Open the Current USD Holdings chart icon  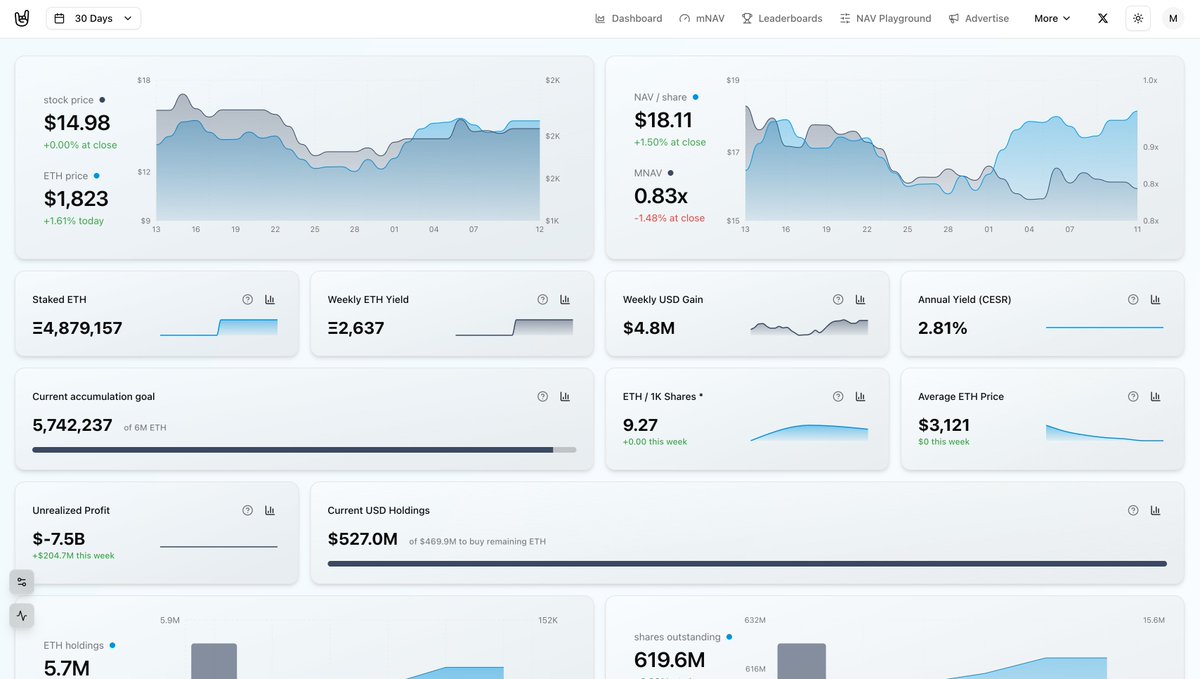(x=1155, y=510)
